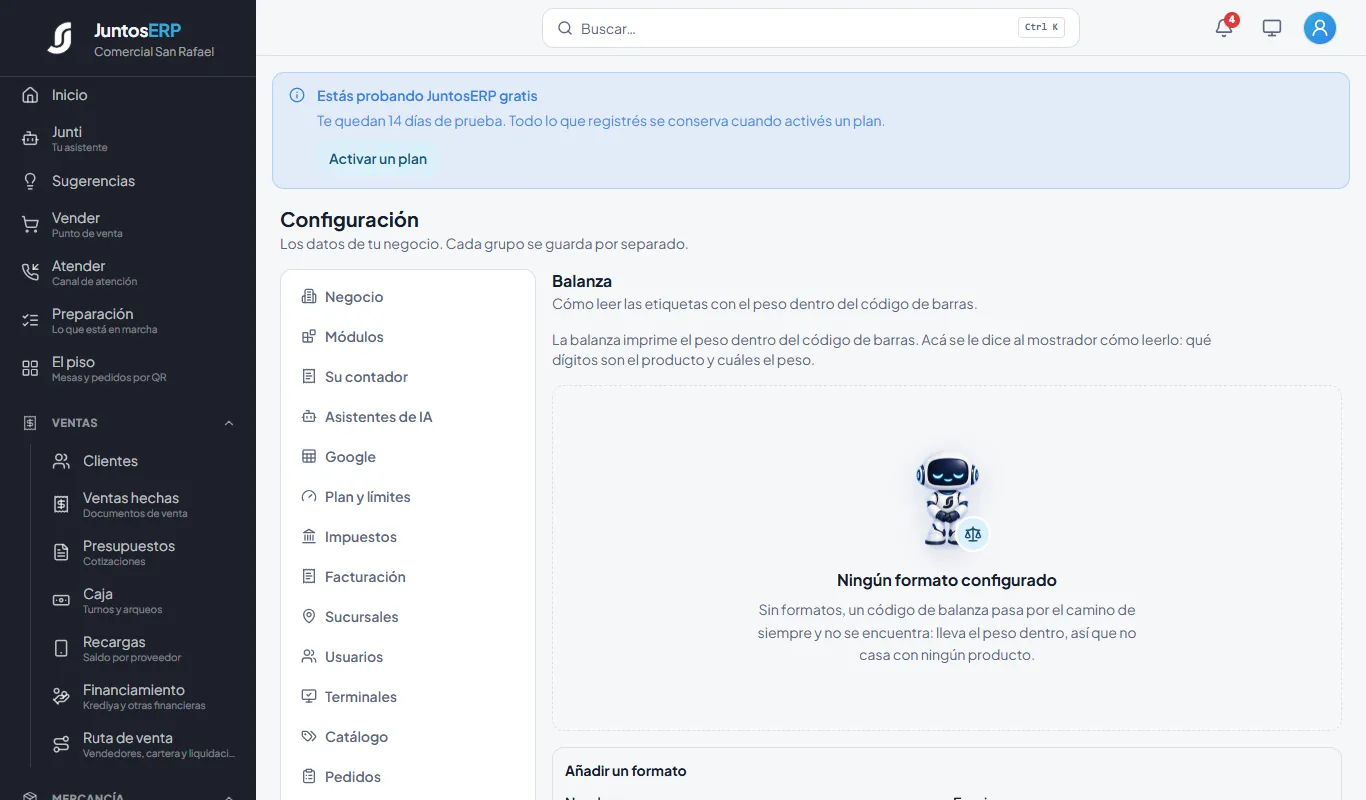Open the Asistentes de IA settings
Viewport: 1366px width, 800px height.
(408, 417)
